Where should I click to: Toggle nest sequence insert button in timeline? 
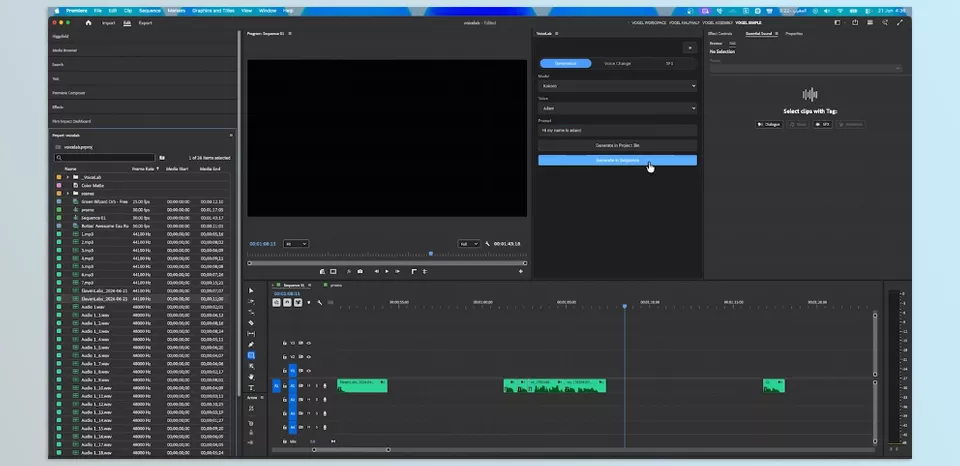(x=277, y=303)
